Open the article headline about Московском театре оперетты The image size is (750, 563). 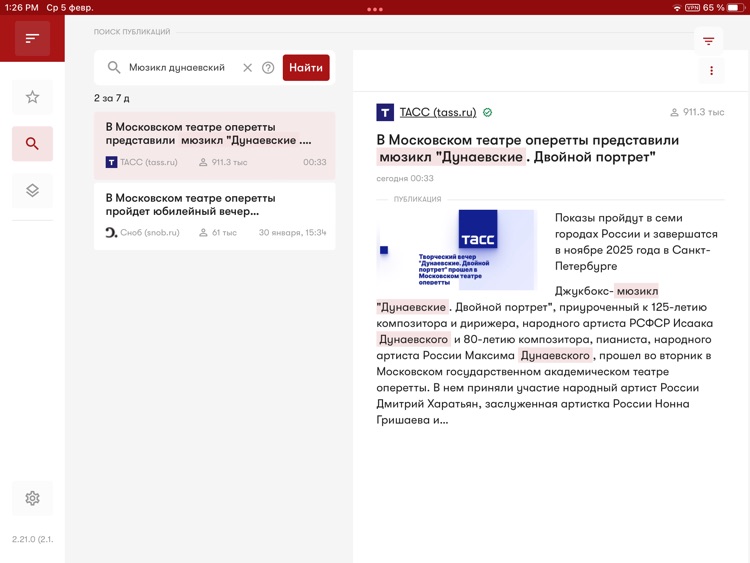tap(528, 148)
